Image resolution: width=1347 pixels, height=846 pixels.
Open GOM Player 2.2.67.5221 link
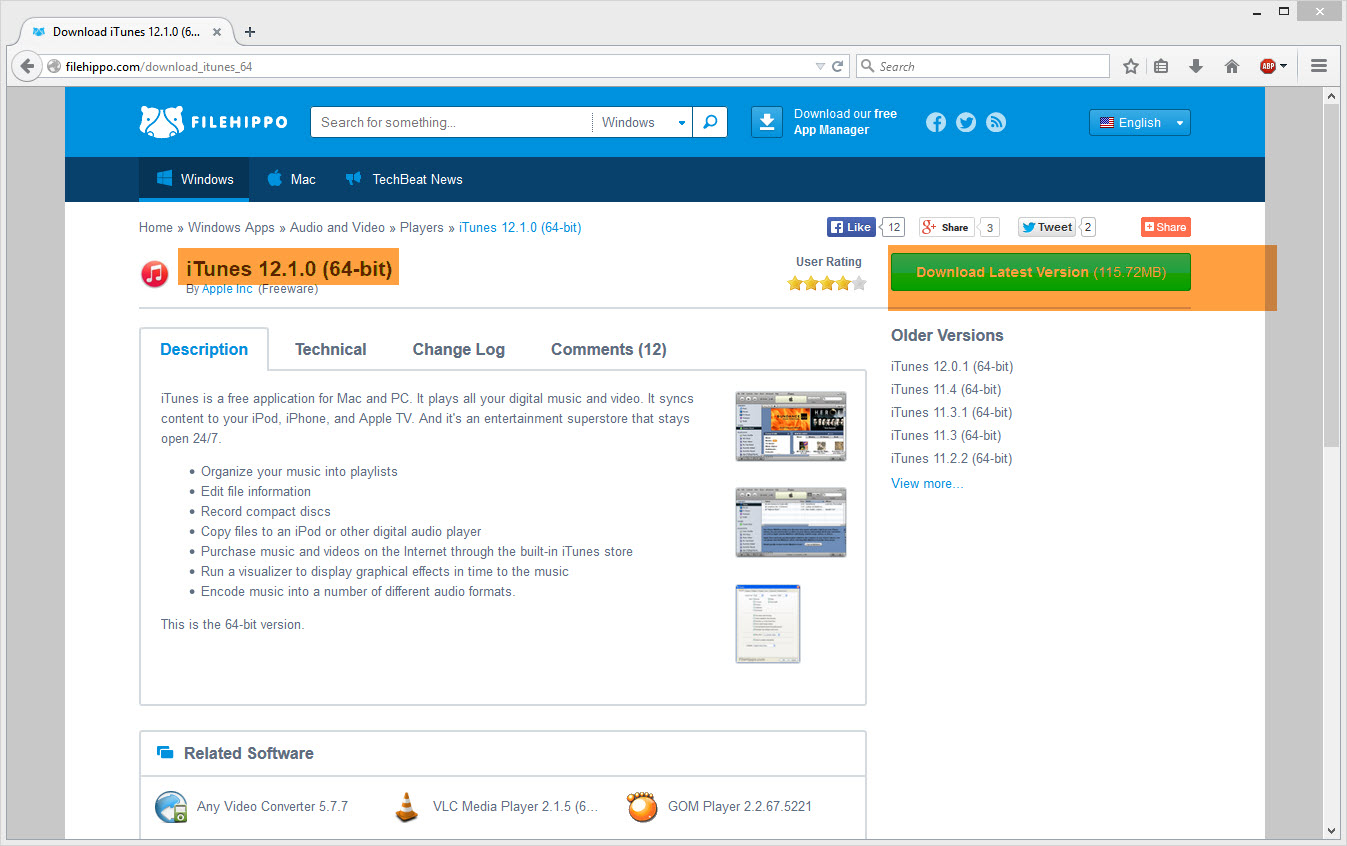[739, 806]
